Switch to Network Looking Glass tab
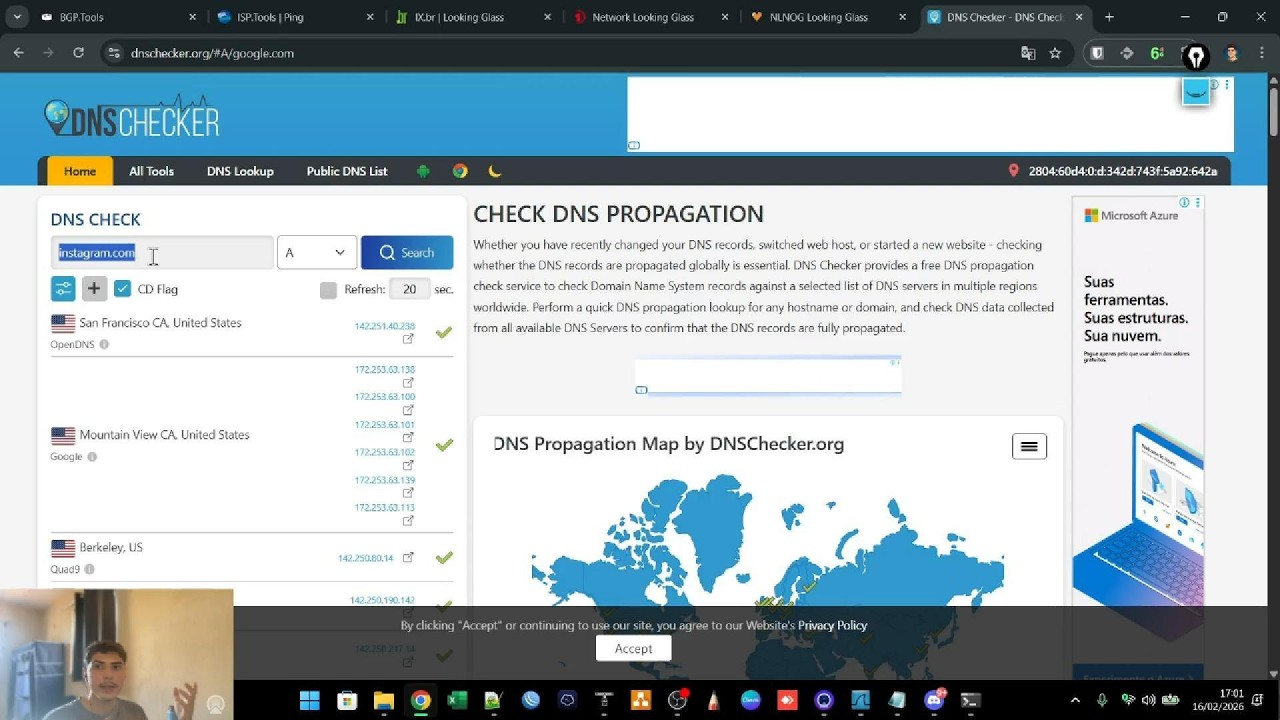1280x720 pixels. tap(648, 17)
